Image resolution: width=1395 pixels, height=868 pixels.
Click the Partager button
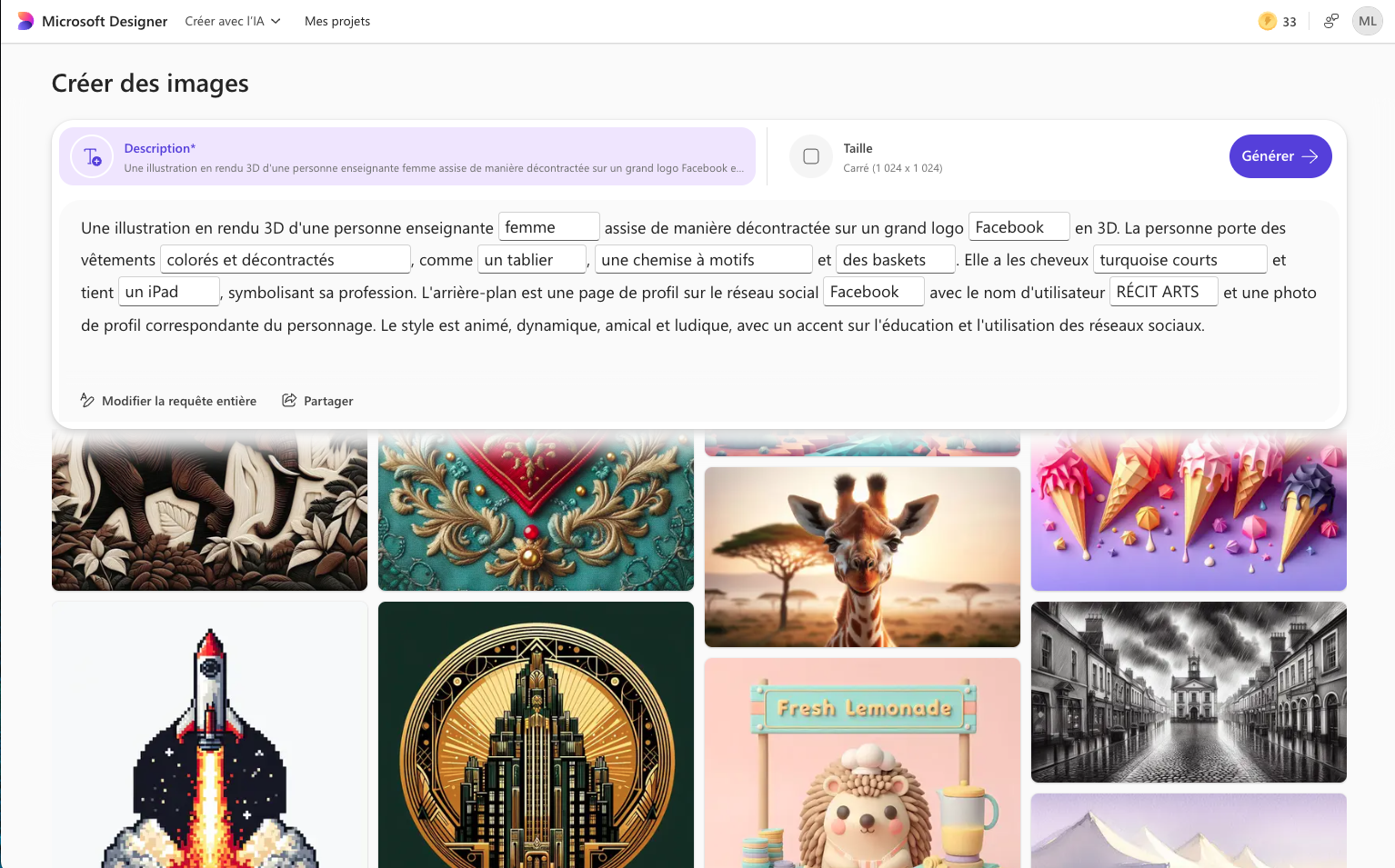tap(317, 401)
